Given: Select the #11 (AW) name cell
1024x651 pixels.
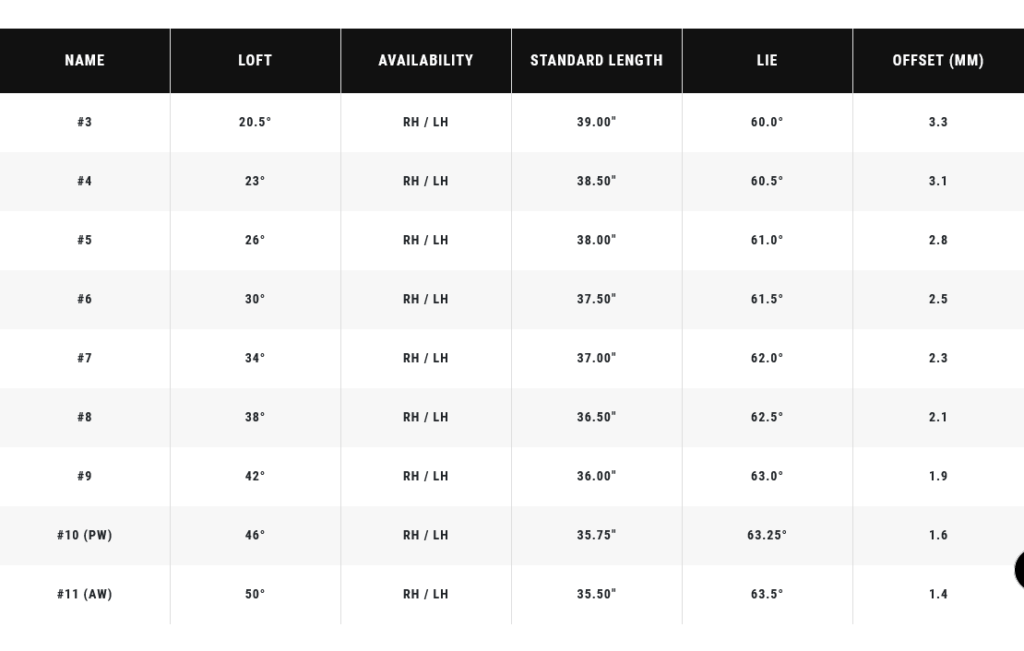Looking at the screenshot, I should pyautogui.click(x=85, y=594).
